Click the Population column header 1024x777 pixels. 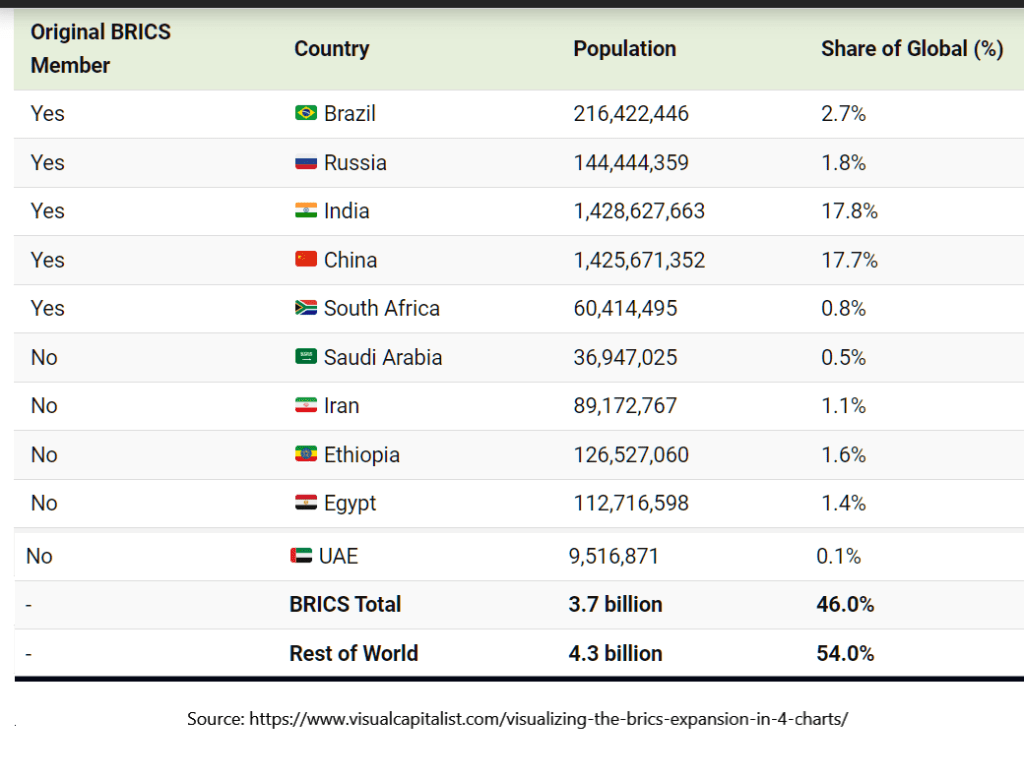pyautogui.click(x=624, y=49)
